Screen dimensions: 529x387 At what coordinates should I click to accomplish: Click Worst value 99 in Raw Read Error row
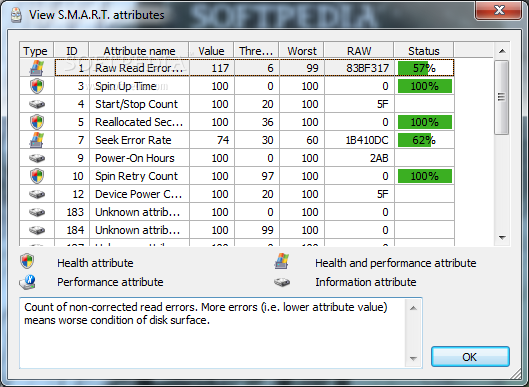tap(312, 68)
